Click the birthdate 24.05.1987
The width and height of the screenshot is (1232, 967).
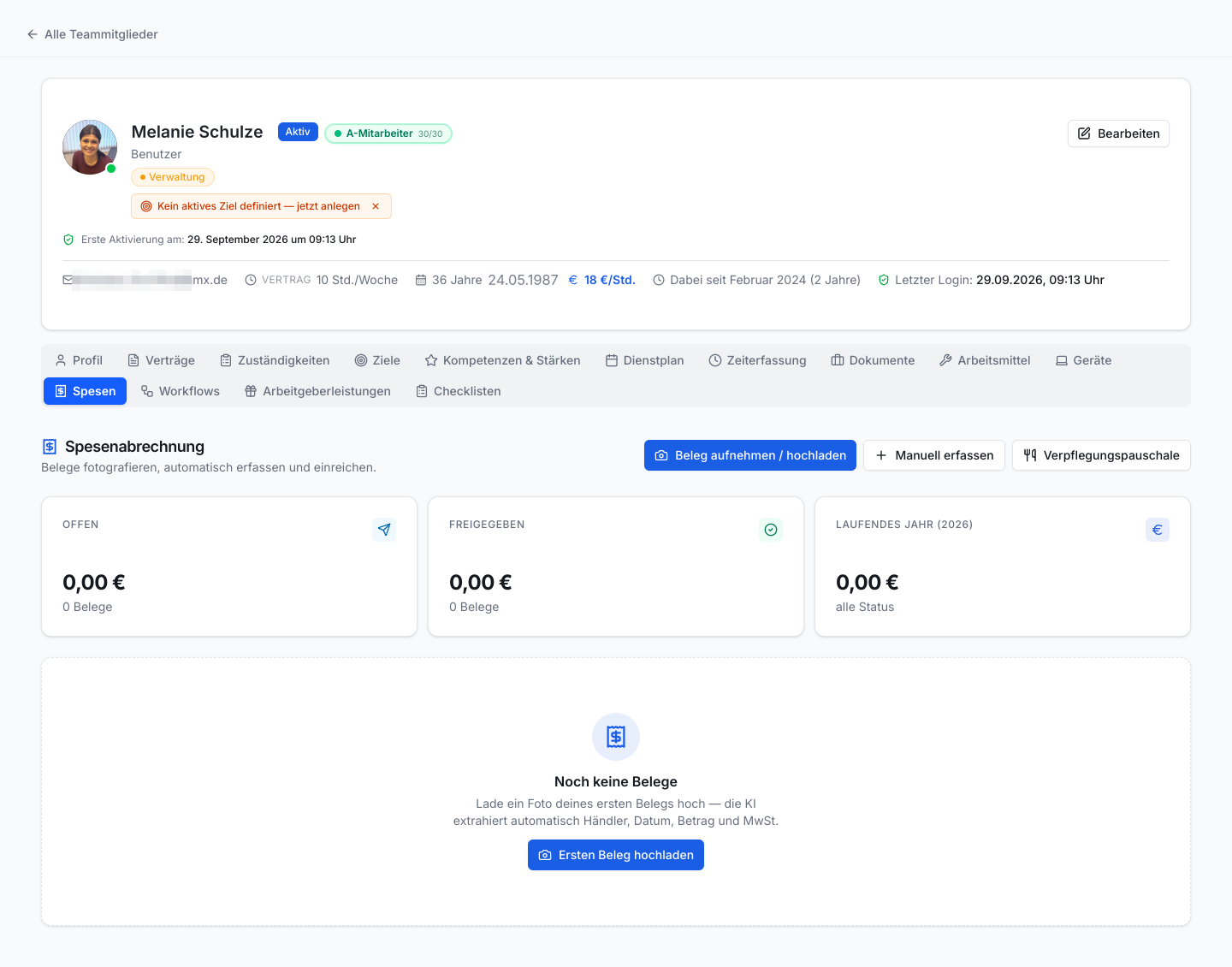(523, 280)
